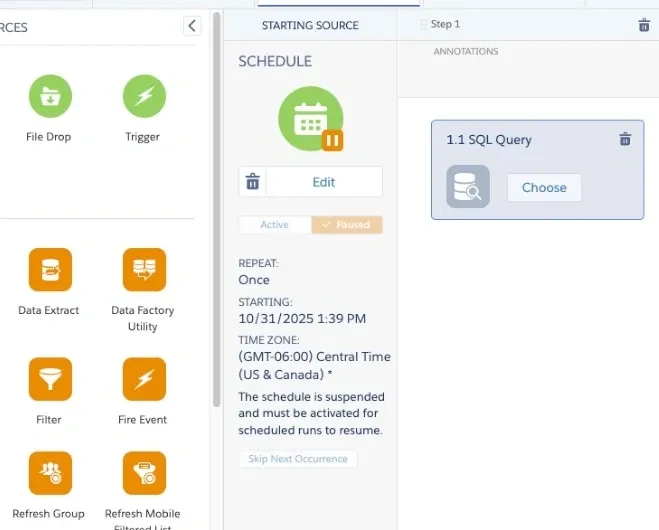Select the File Drop source icon
The height and width of the screenshot is (530, 659).
tap(50, 96)
